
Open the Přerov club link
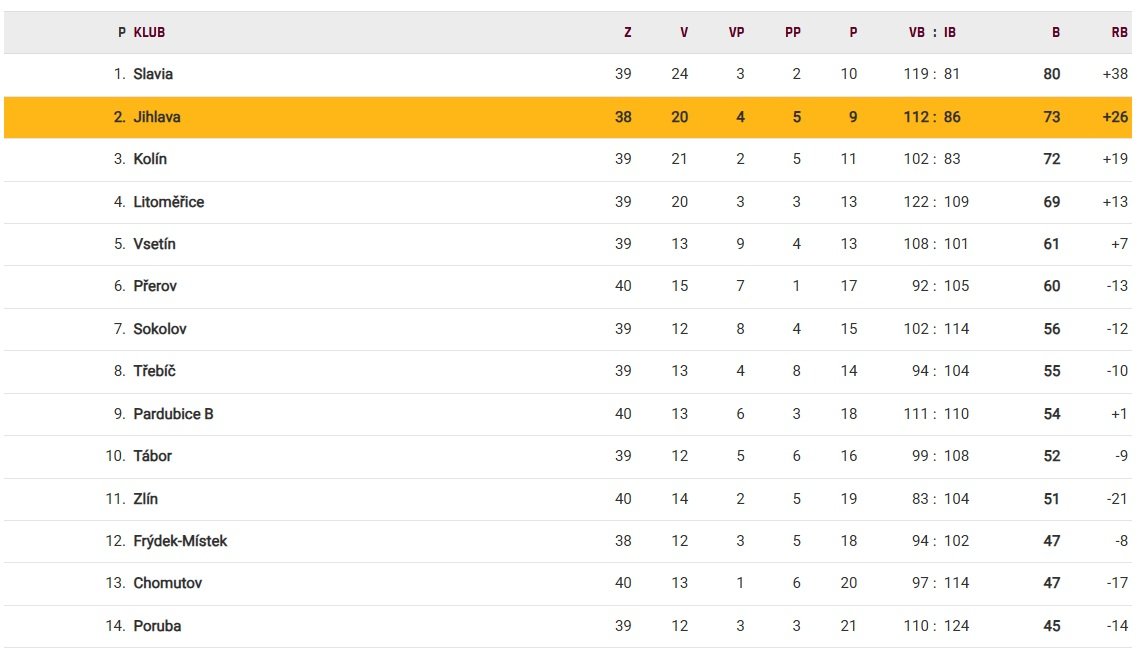155,286
